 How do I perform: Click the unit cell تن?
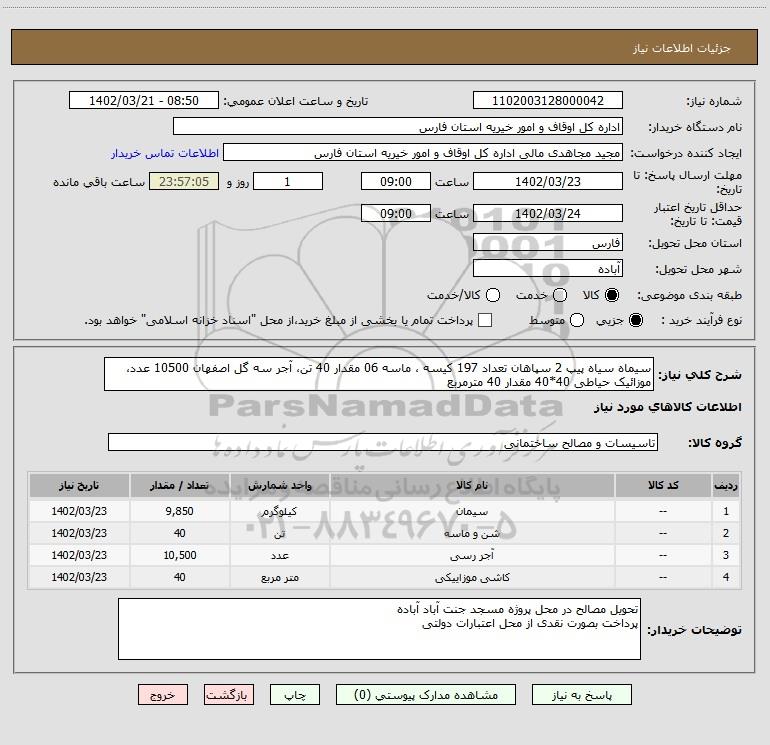pyautogui.click(x=279, y=533)
